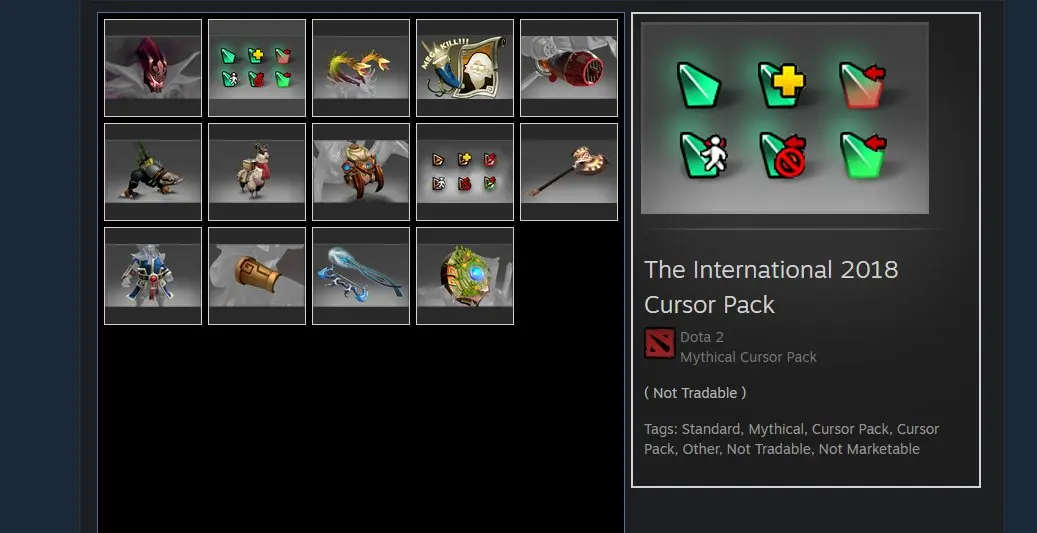Select the Mega Kill announcer scroll item
Image resolution: width=1037 pixels, height=533 pixels.
pyautogui.click(x=465, y=67)
